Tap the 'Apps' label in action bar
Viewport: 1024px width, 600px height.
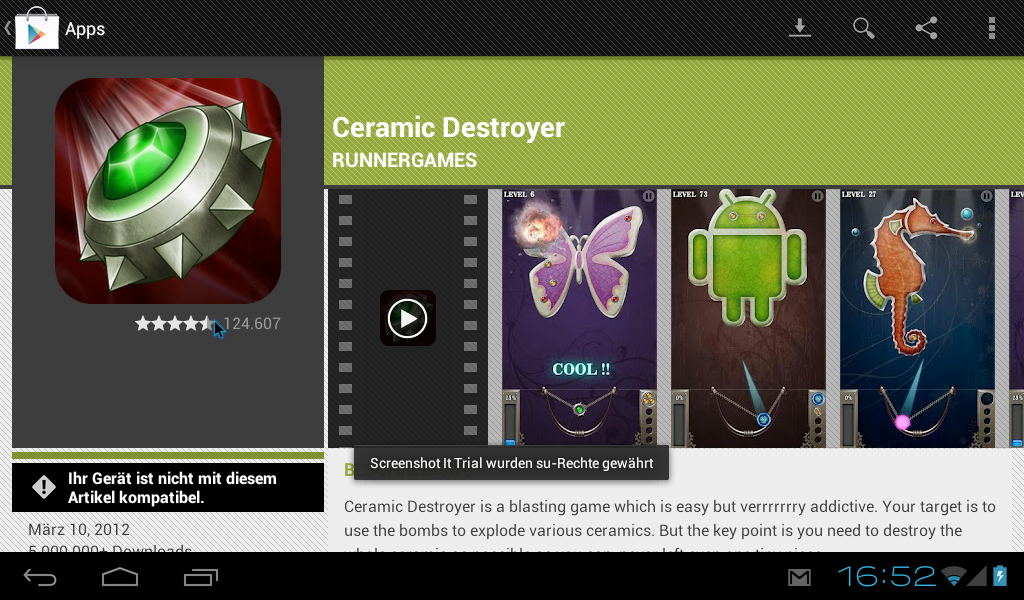[x=85, y=29]
